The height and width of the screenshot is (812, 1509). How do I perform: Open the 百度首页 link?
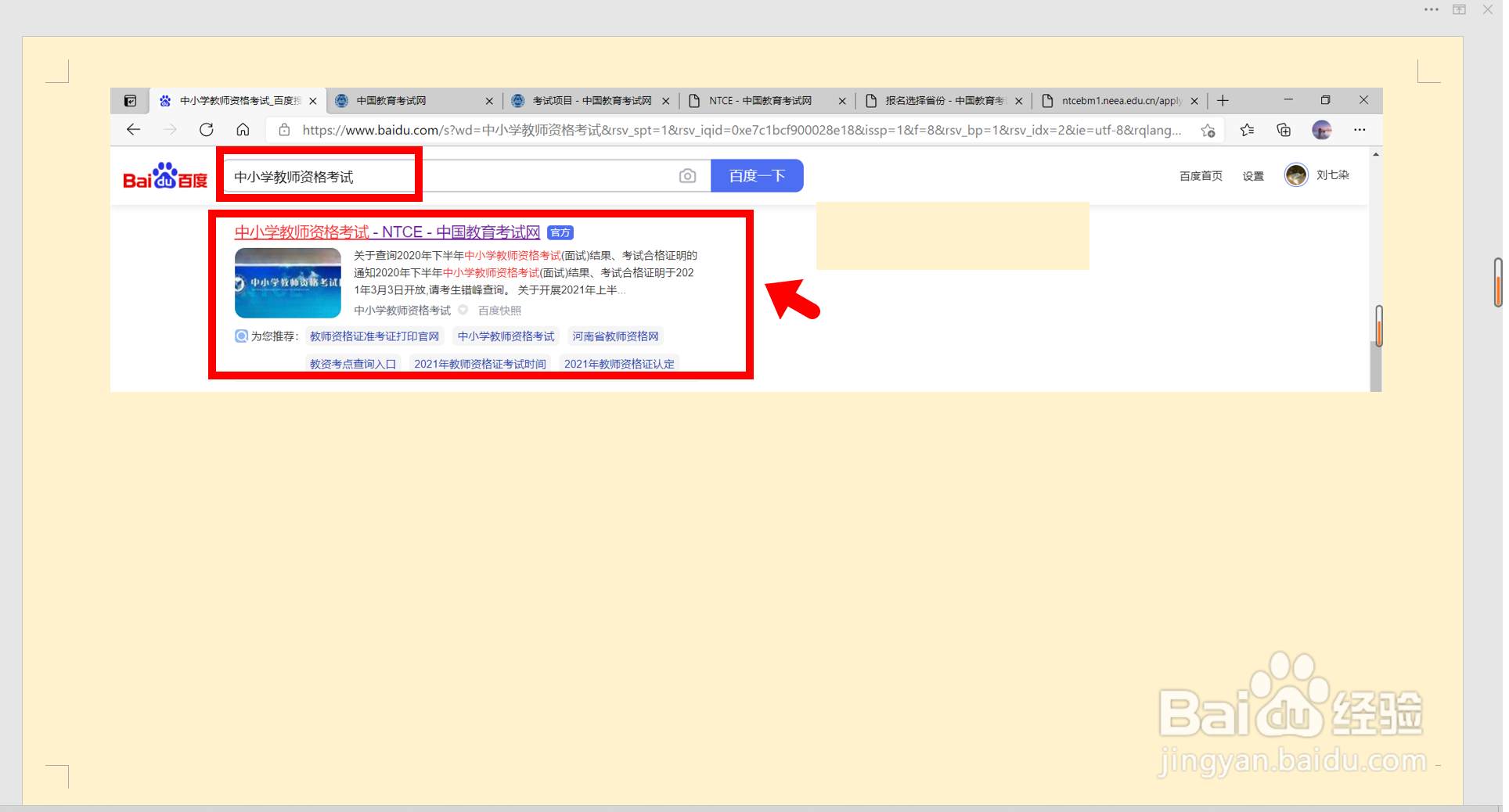pyautogui.click(x=1201, y=176)
